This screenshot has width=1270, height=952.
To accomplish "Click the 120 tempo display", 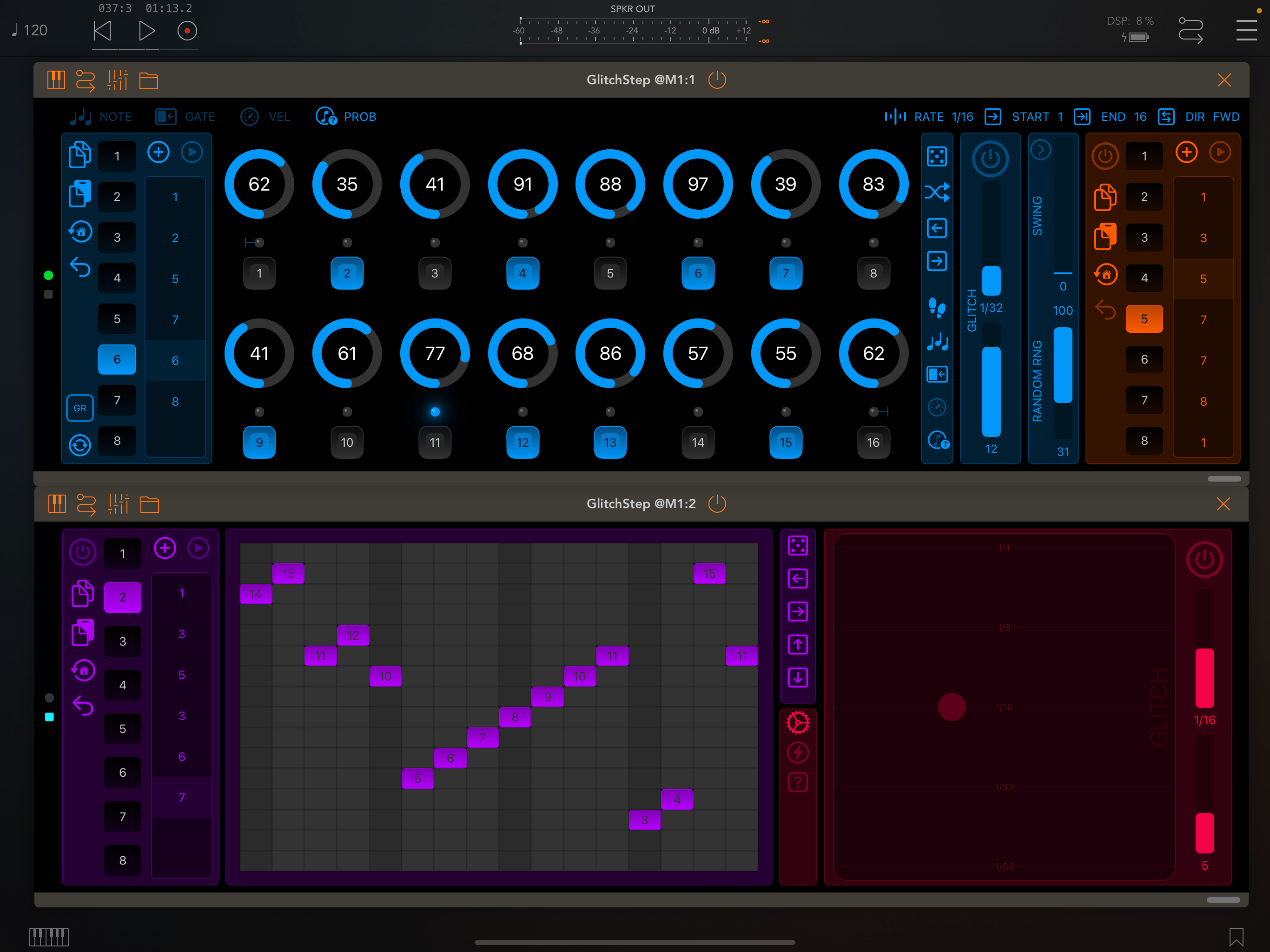I will click(30, 30).
